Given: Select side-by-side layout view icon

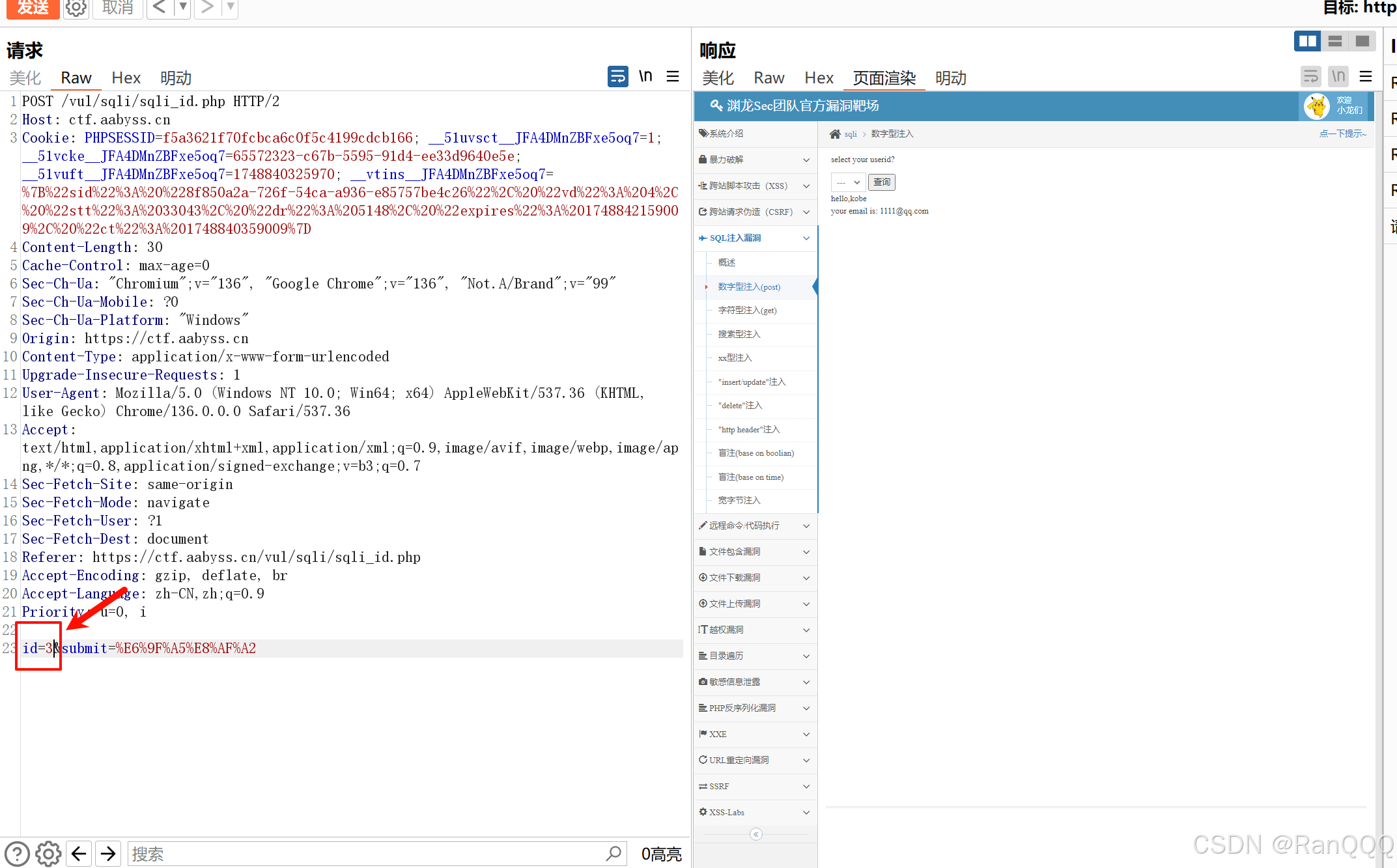Looking at the screenshot, I should click(x=1307, y=42).
